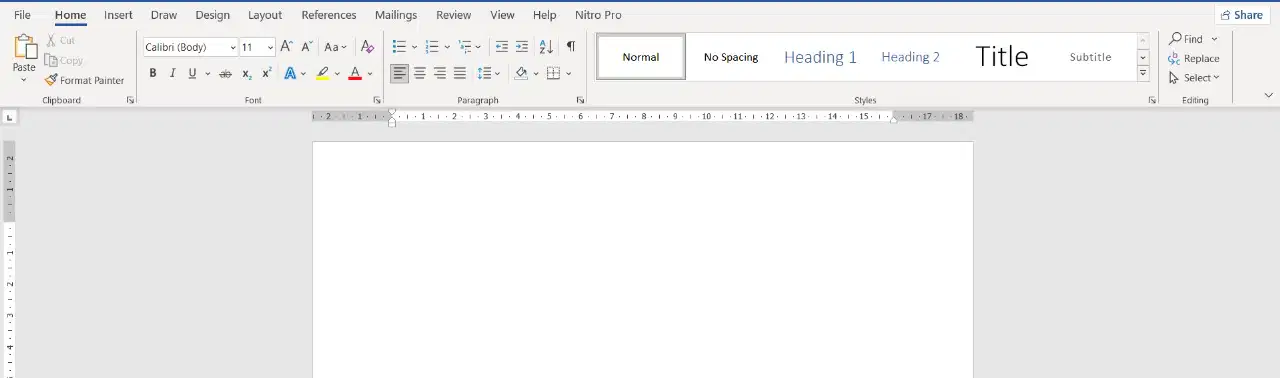The height and width of the screenshot is (378, 1280).
Task: Toggle superscript formatting
Action: (267, 73)
